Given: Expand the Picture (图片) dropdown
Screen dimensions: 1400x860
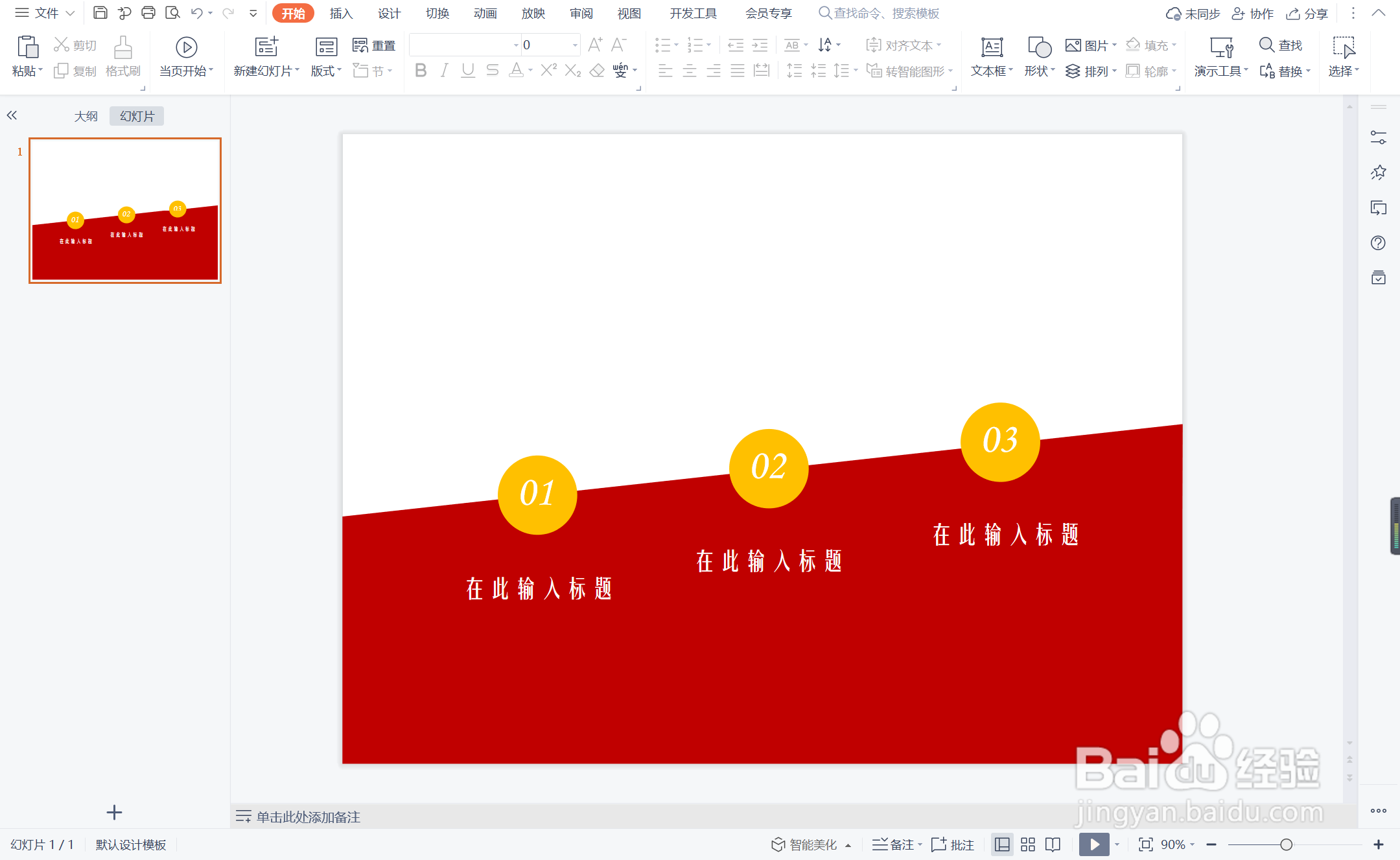Looking at the screenshot, I should coord(1115,45).
